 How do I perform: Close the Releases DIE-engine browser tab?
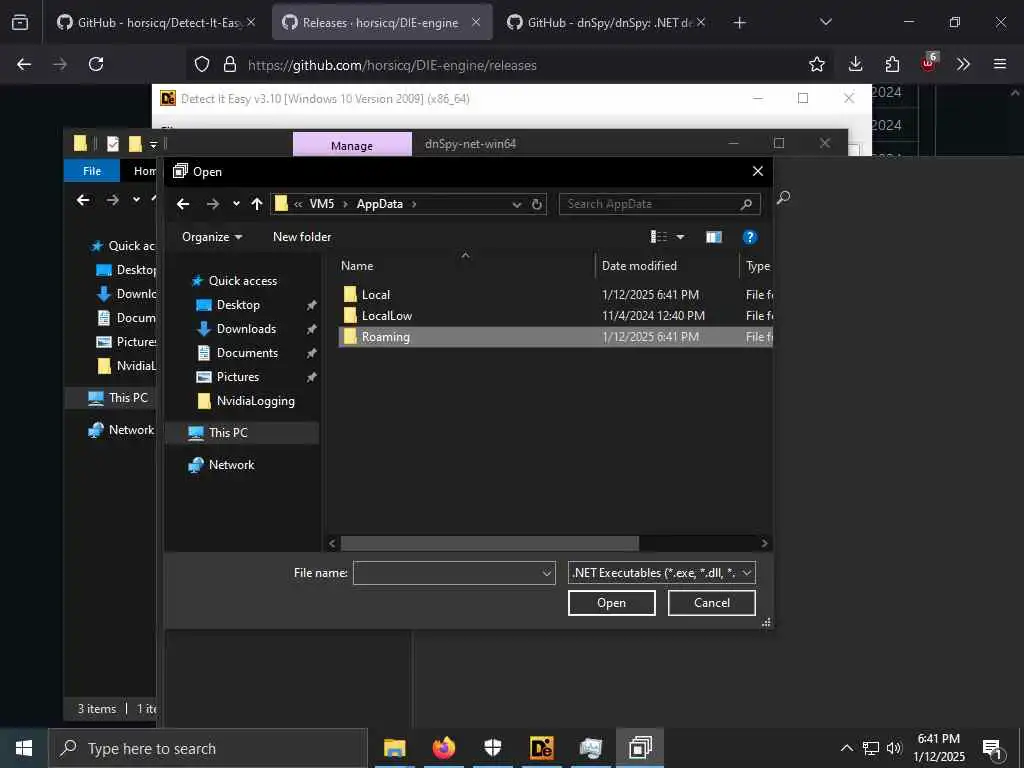pyautogui.click(x=476, y=23)
